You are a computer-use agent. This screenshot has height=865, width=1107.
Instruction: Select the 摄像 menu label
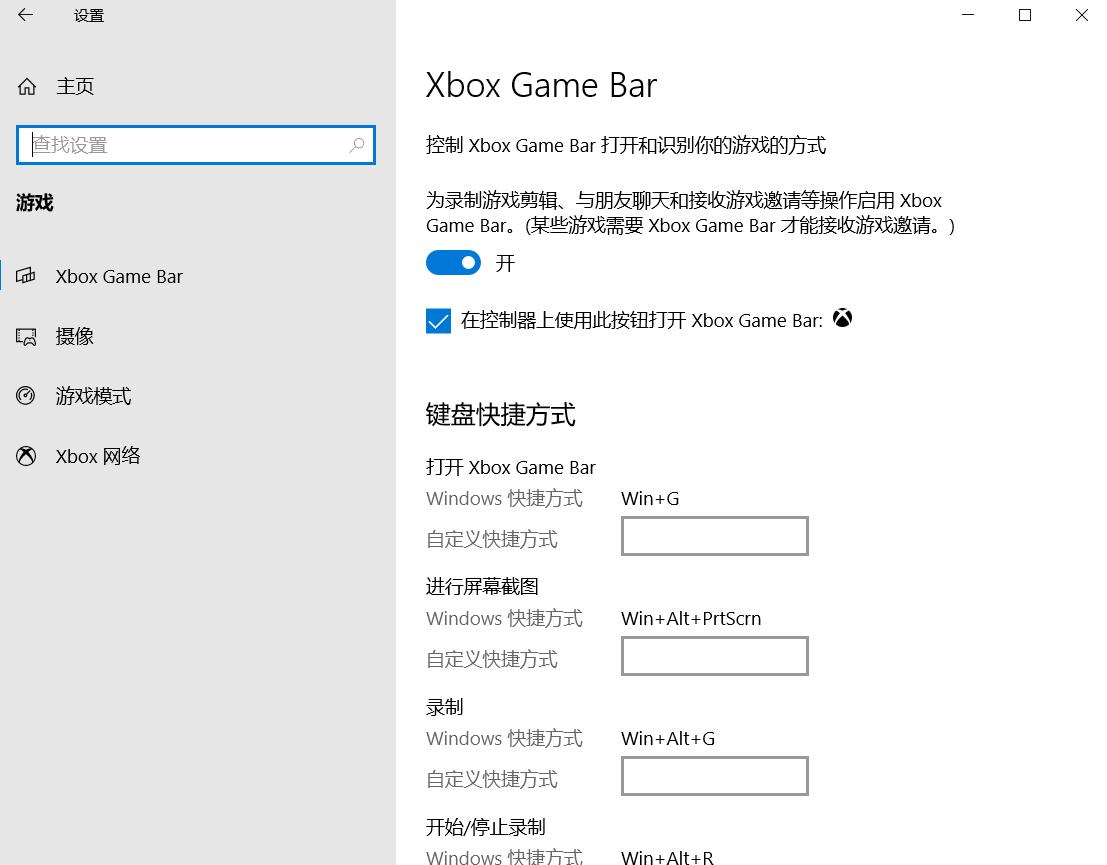click(75, 336)
